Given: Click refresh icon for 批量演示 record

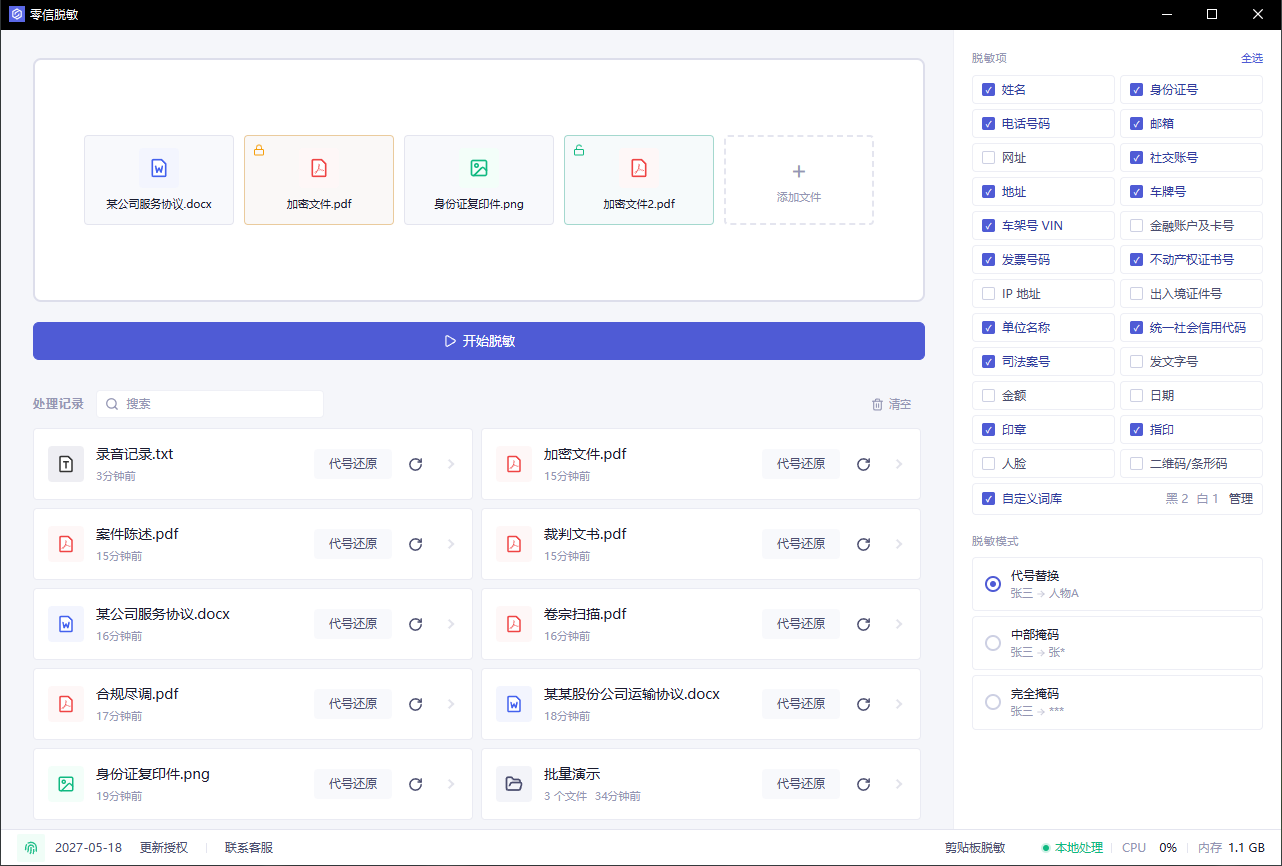Looking at the screenshot, I should point(864,784).
